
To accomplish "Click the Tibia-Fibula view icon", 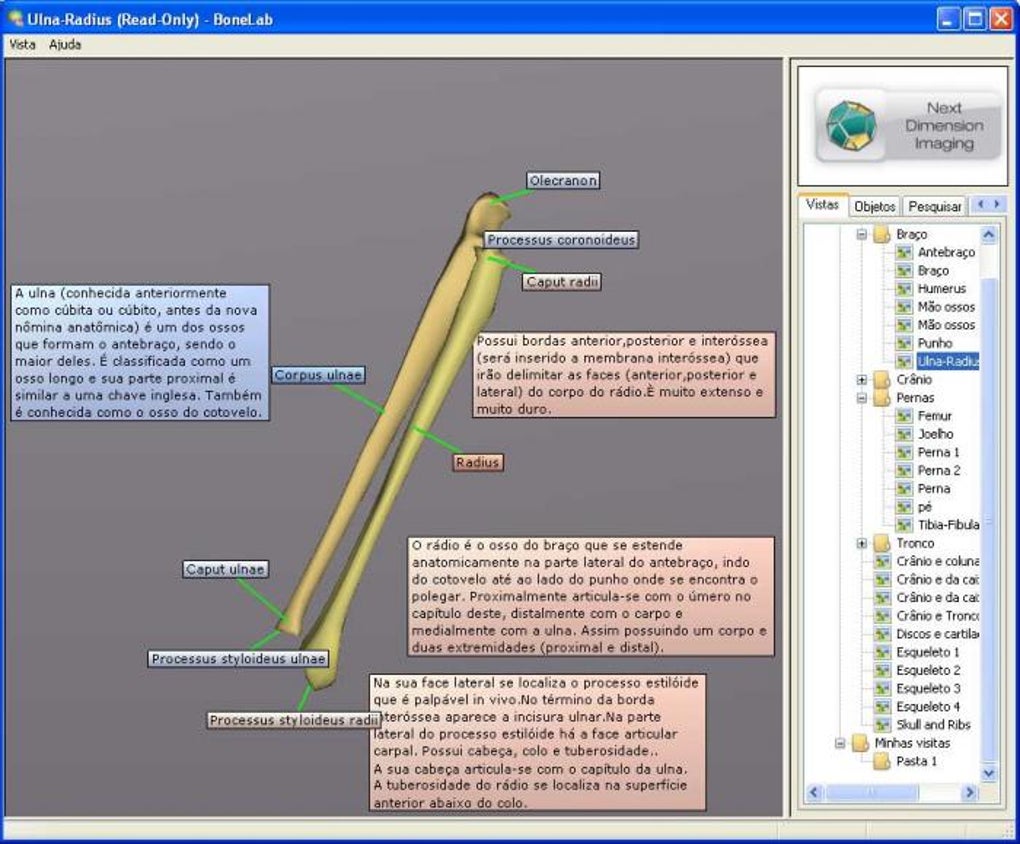I will (x=904, y=524).
